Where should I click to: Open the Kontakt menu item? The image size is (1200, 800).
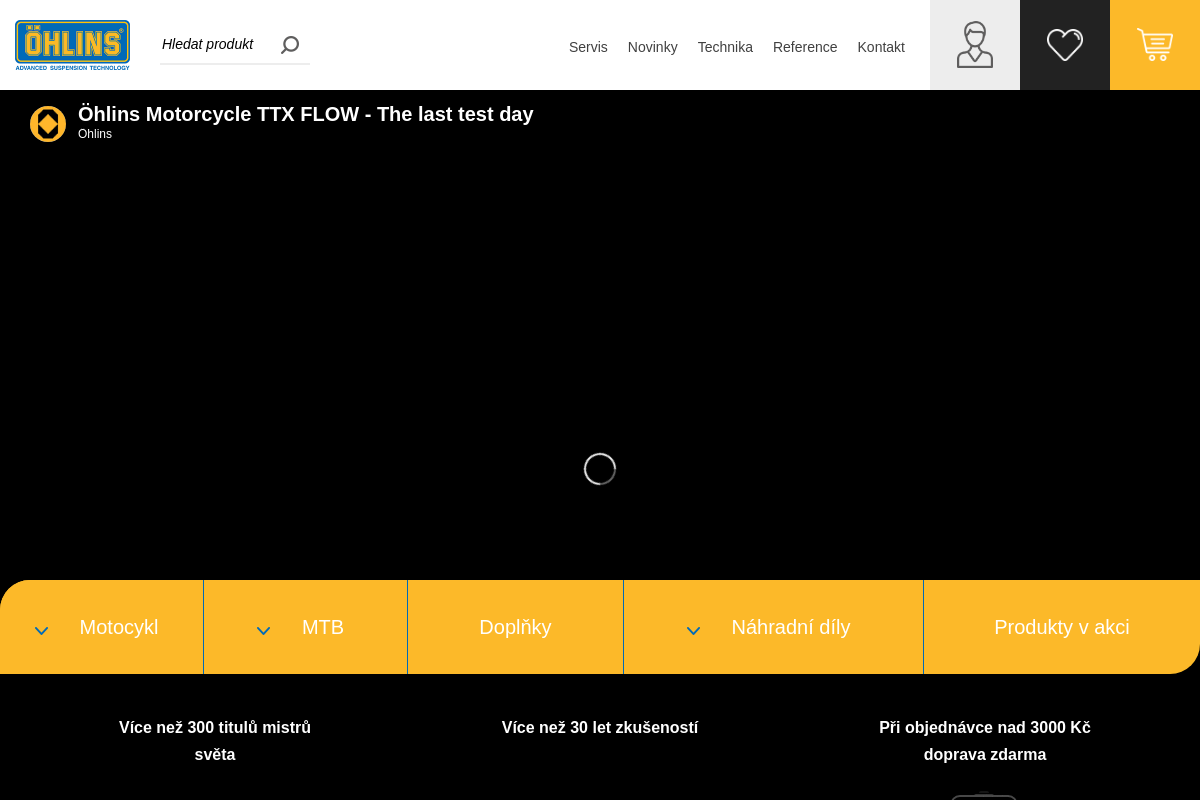[881, 47]
